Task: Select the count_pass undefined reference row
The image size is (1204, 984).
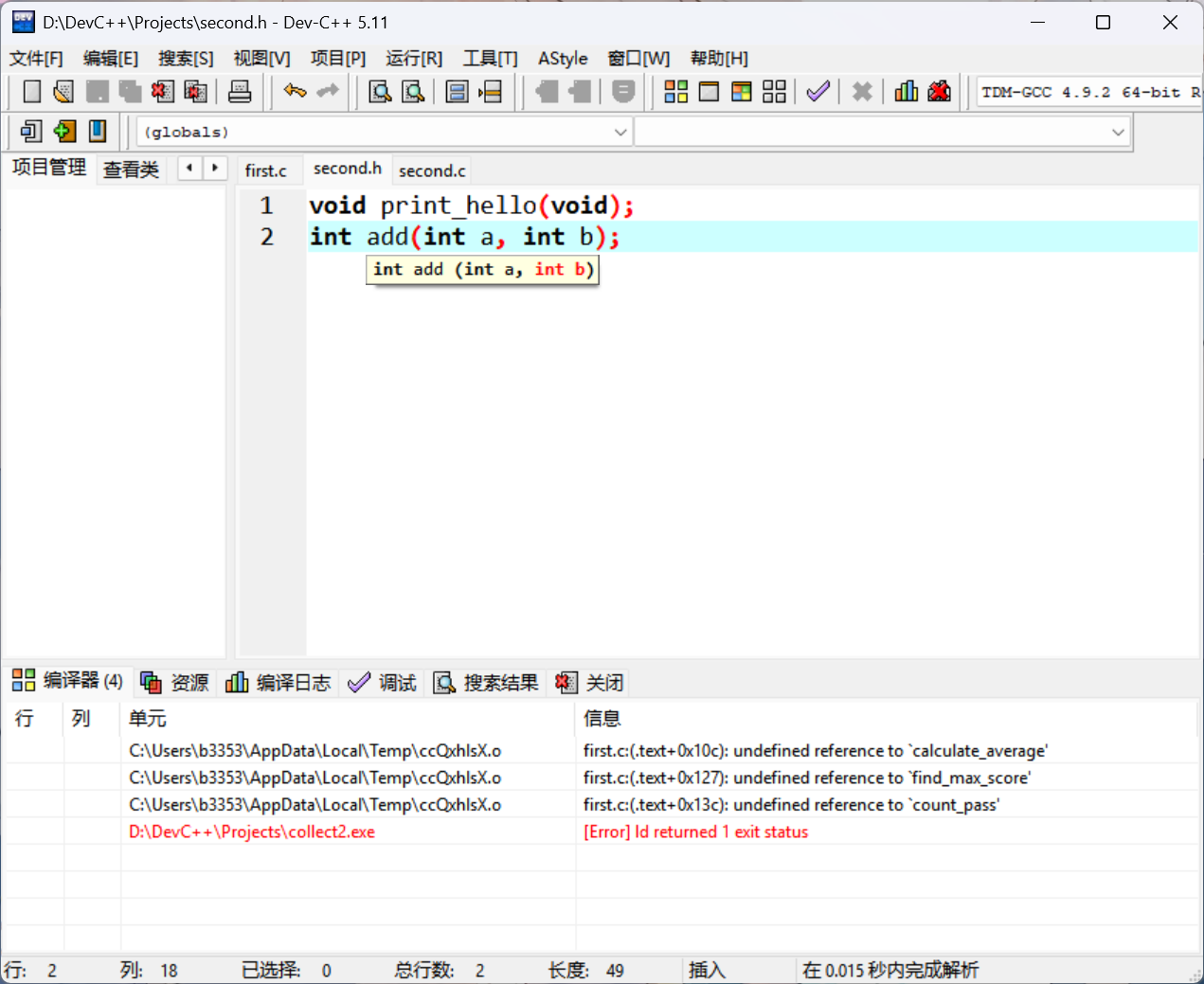Action: point(602,805)
